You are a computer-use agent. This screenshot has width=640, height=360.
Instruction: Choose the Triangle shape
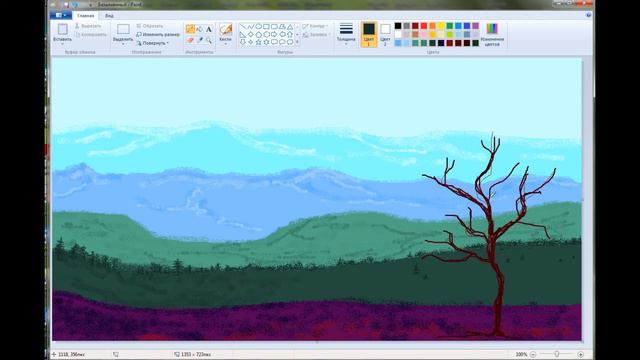point(290,27)
